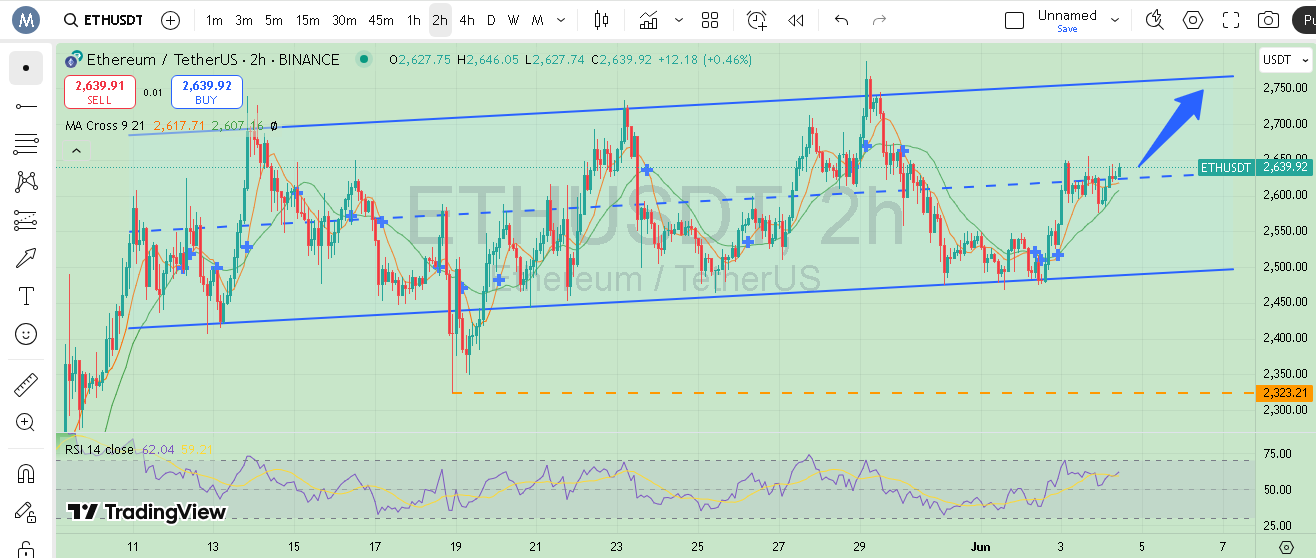
Task: Select the MA Cross 9 21 indicator legend
Action: pyautogui.click(x=107, y=126)
